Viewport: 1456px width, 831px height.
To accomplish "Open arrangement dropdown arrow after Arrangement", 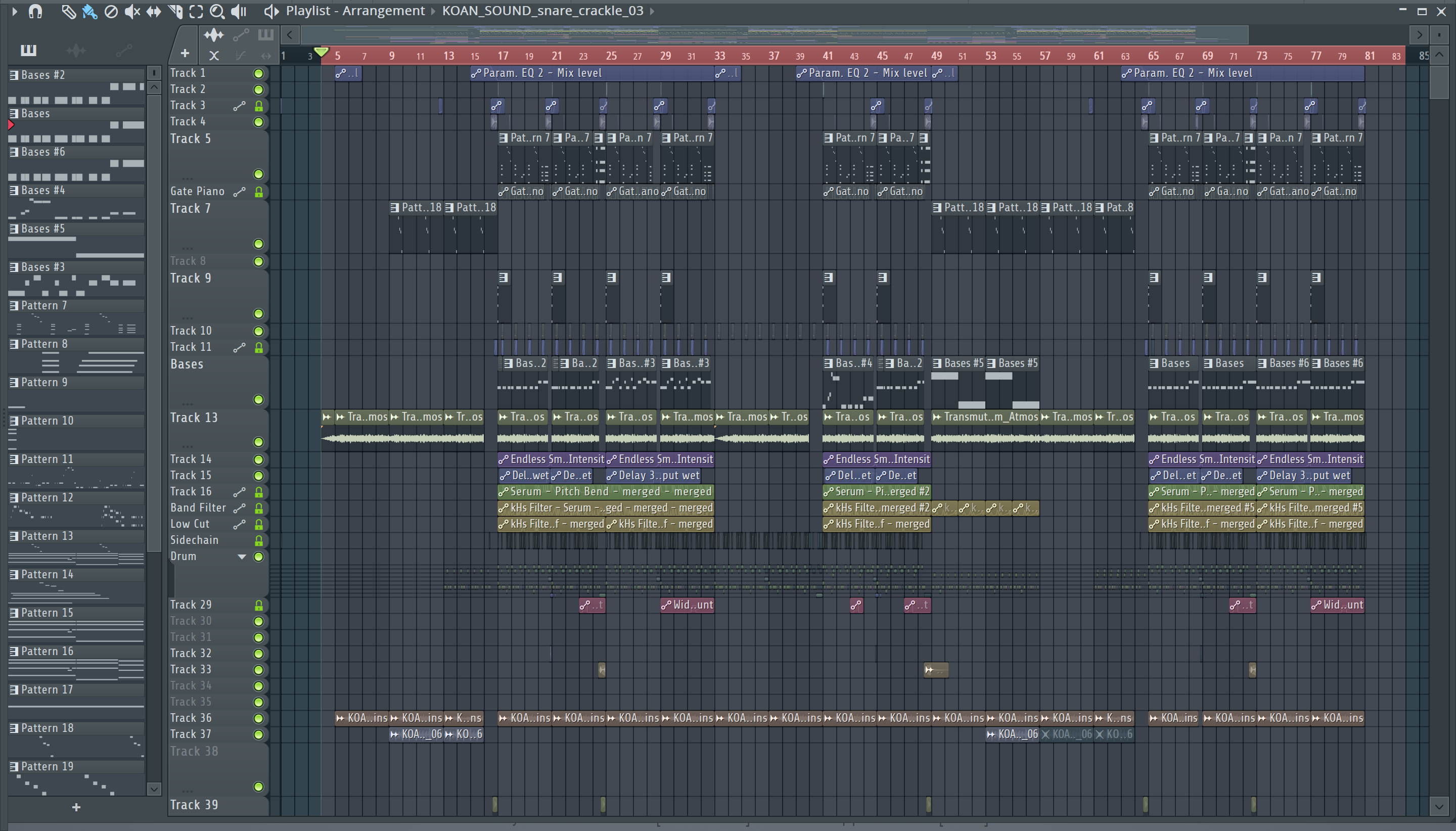I will point(433,11).
